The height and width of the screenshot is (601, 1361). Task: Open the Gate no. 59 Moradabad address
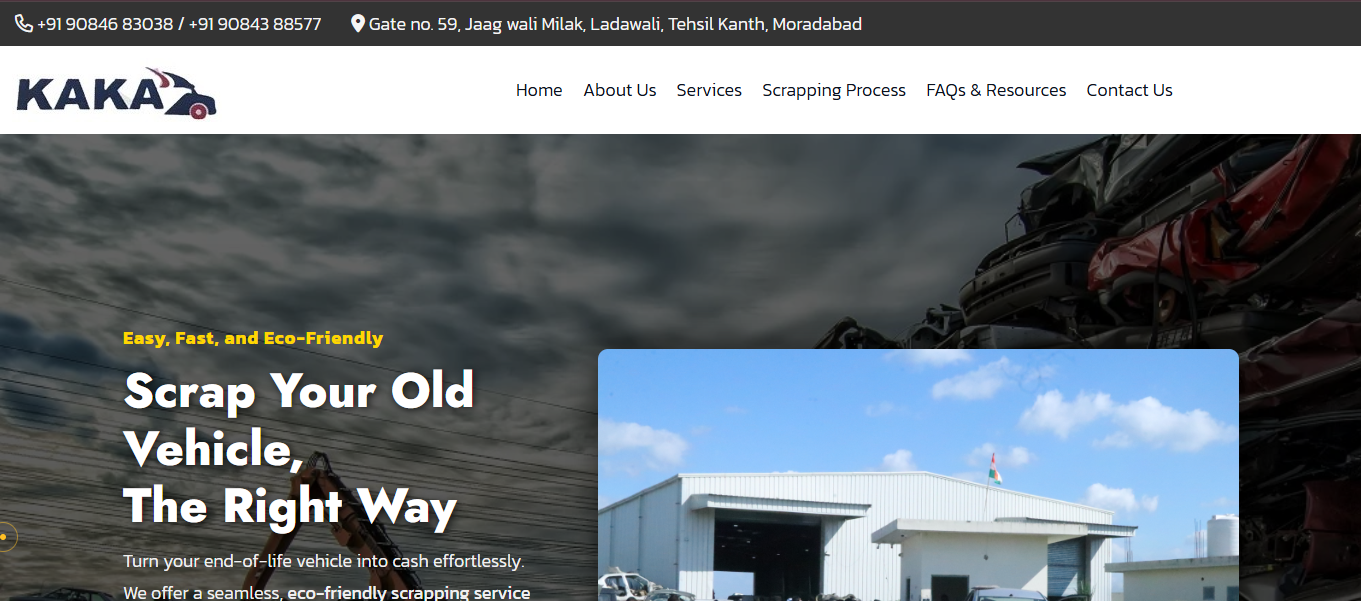click(615, 24)
